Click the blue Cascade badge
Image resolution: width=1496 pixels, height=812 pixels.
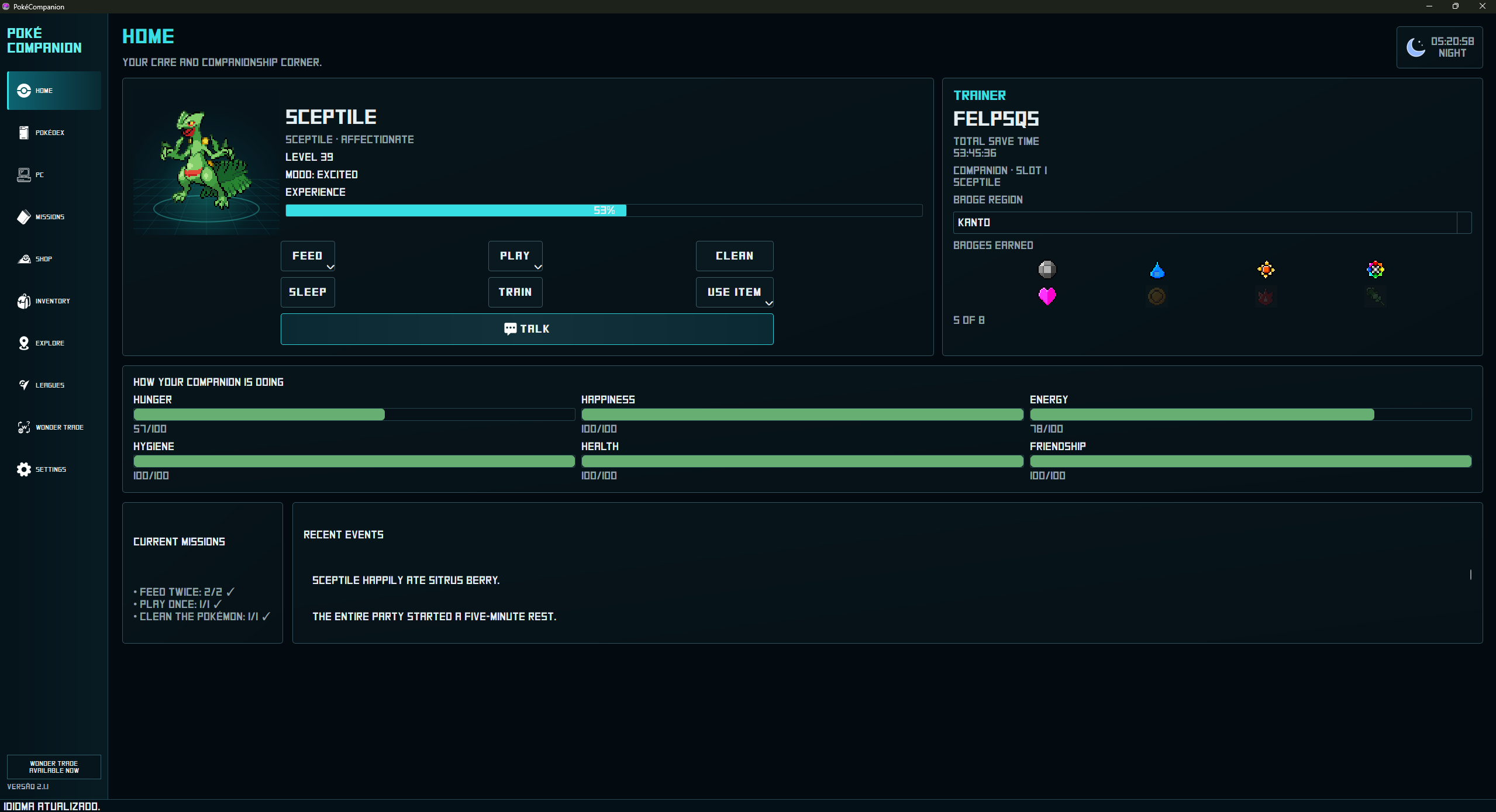click(1157, 269)
